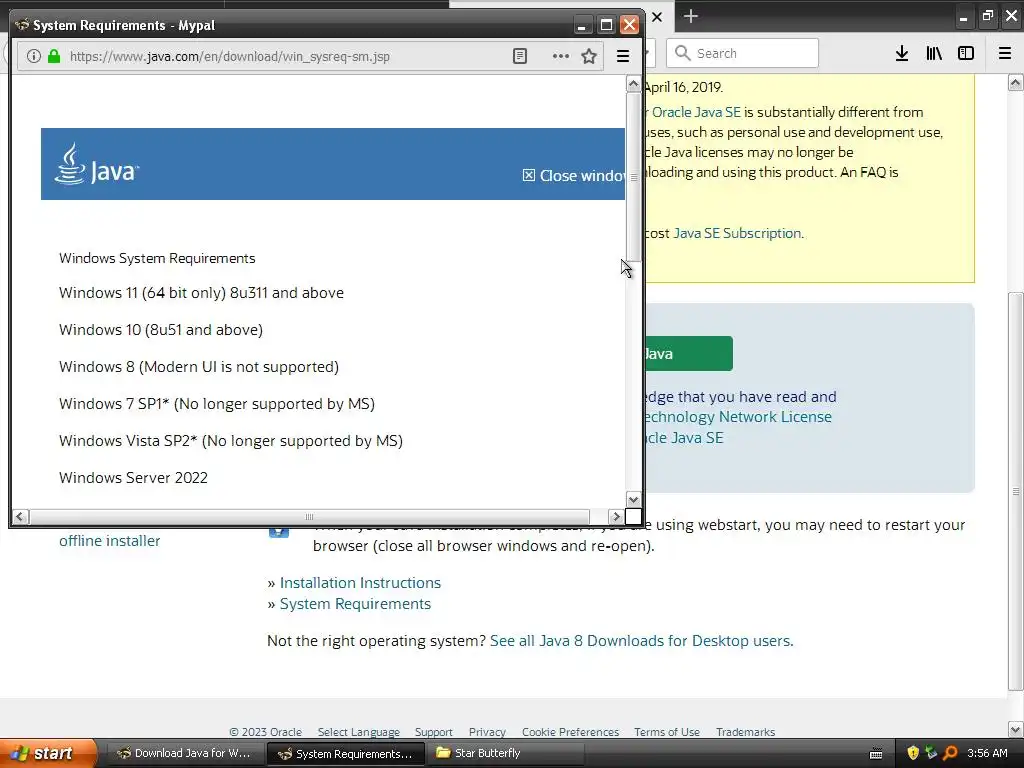This screenshot has height=768, width=1024.
Task: Open the popup window hamburger menu
Action: pyautogui.click(x=623, y=56)
